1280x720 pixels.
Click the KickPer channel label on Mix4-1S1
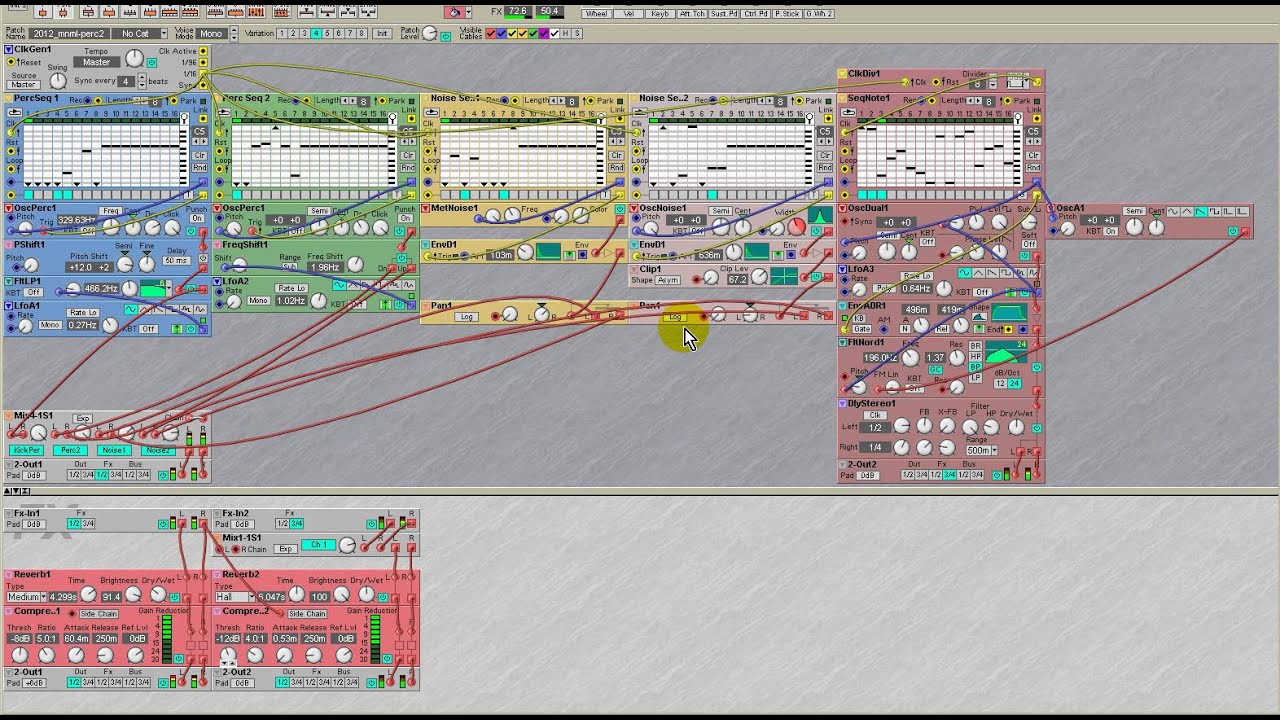tap(26, 451)
